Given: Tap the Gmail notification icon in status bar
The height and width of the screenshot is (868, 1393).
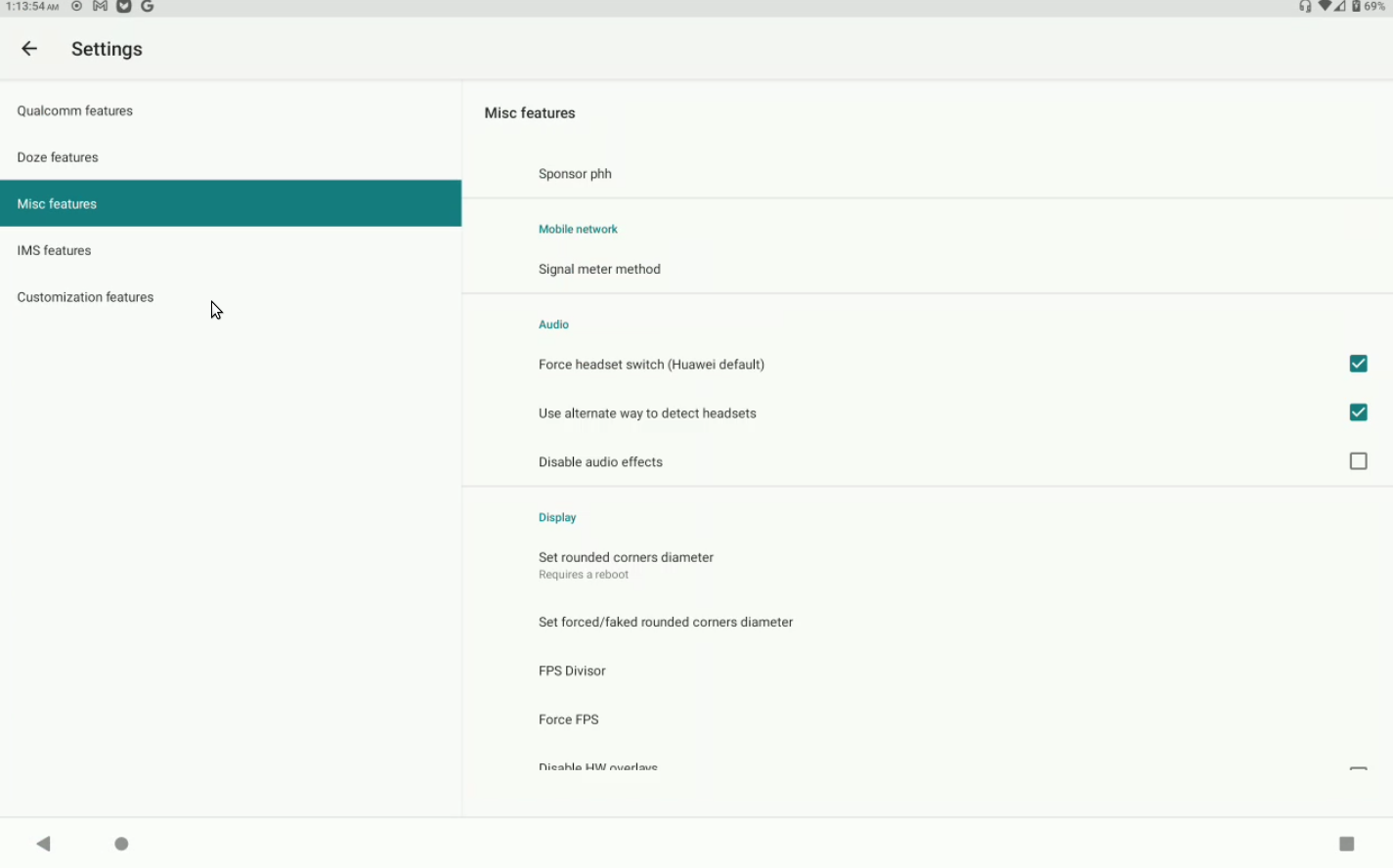Looking at the screenshot, I should 100,7.
